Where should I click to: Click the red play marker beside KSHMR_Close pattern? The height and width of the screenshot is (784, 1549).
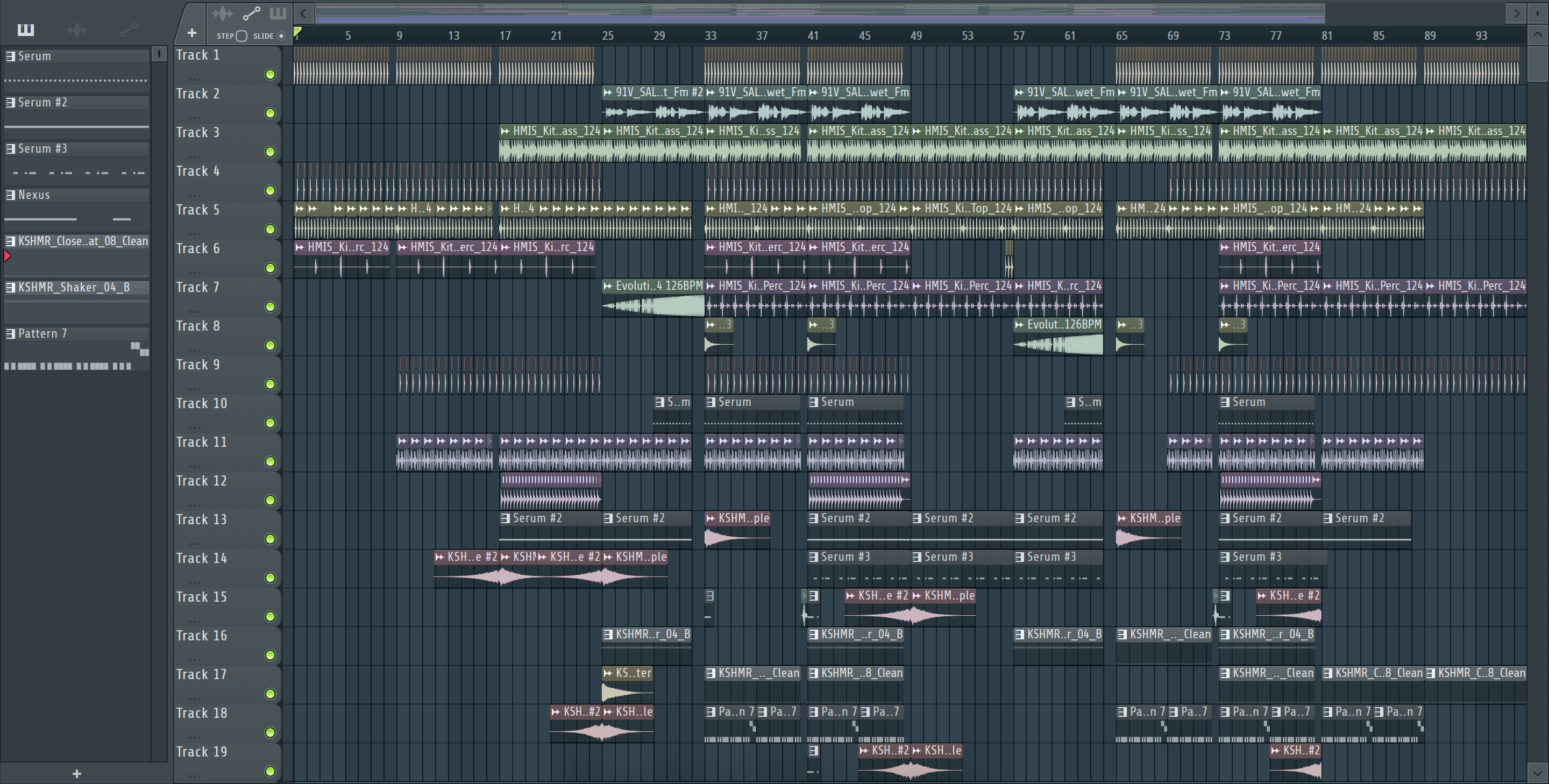tap(6, 256)
